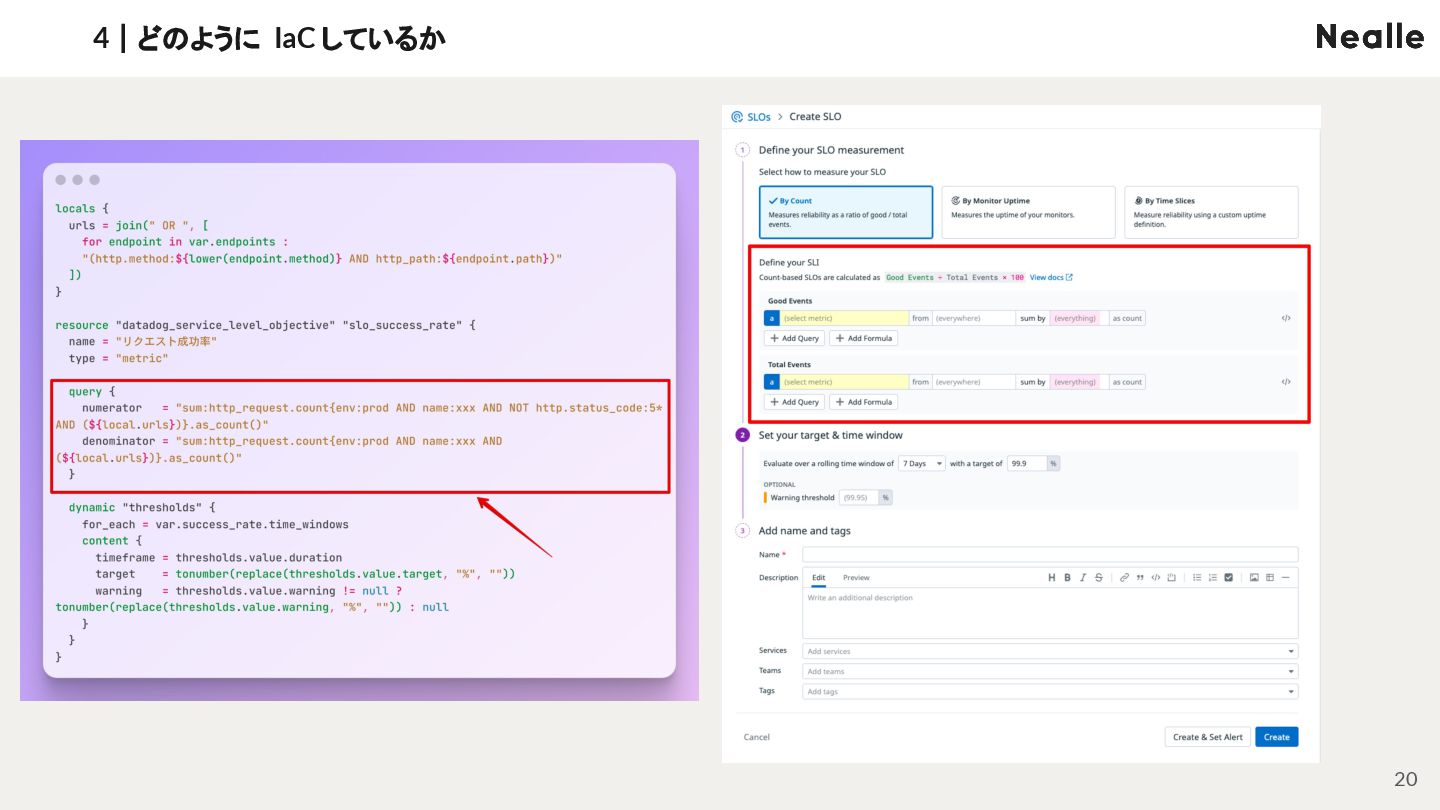Go to SLOs breadcrumb link
Screen dimensions: 1440x810
759,117
